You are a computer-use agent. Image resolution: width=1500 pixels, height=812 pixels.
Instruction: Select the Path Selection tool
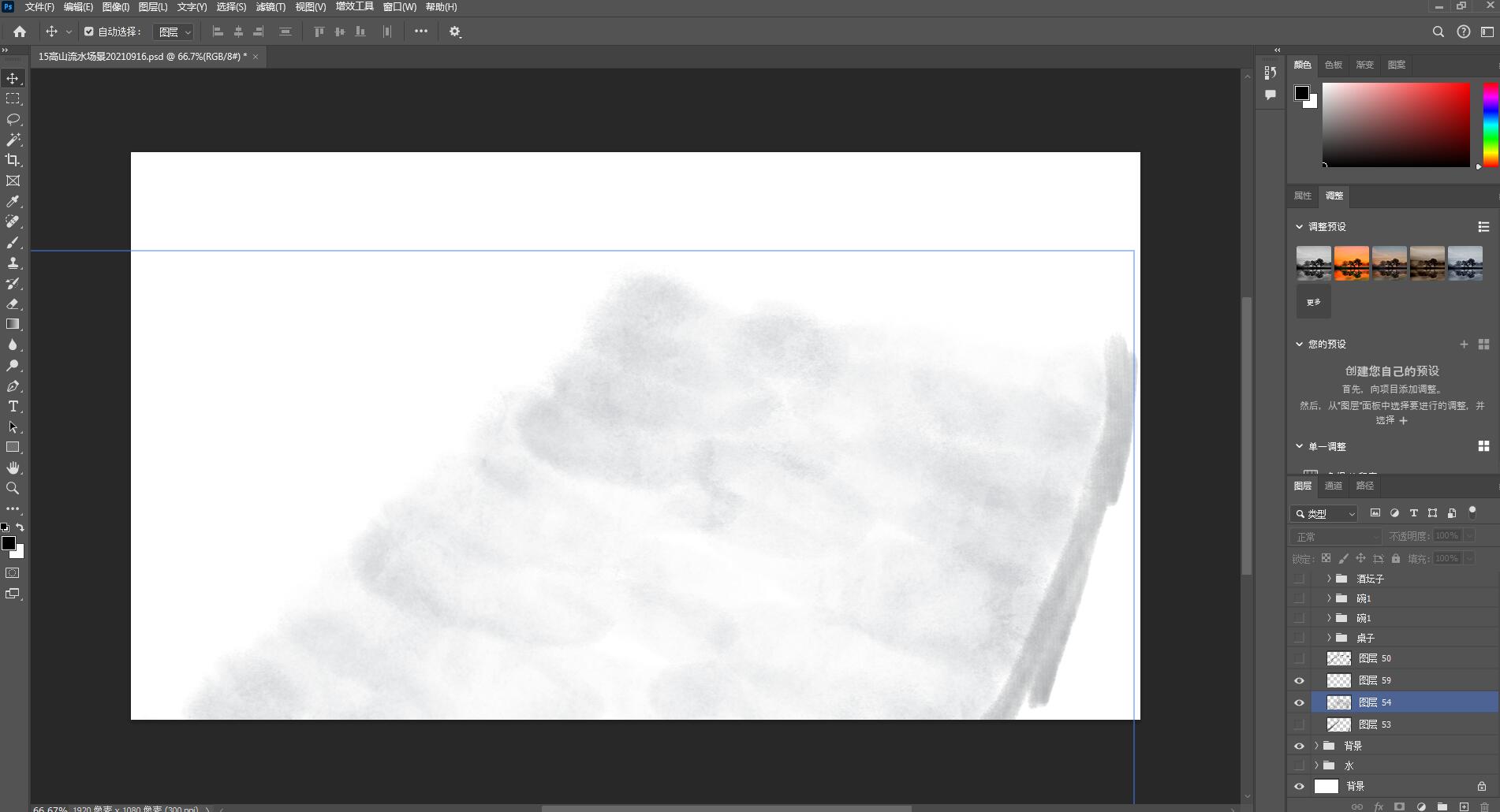13,427
